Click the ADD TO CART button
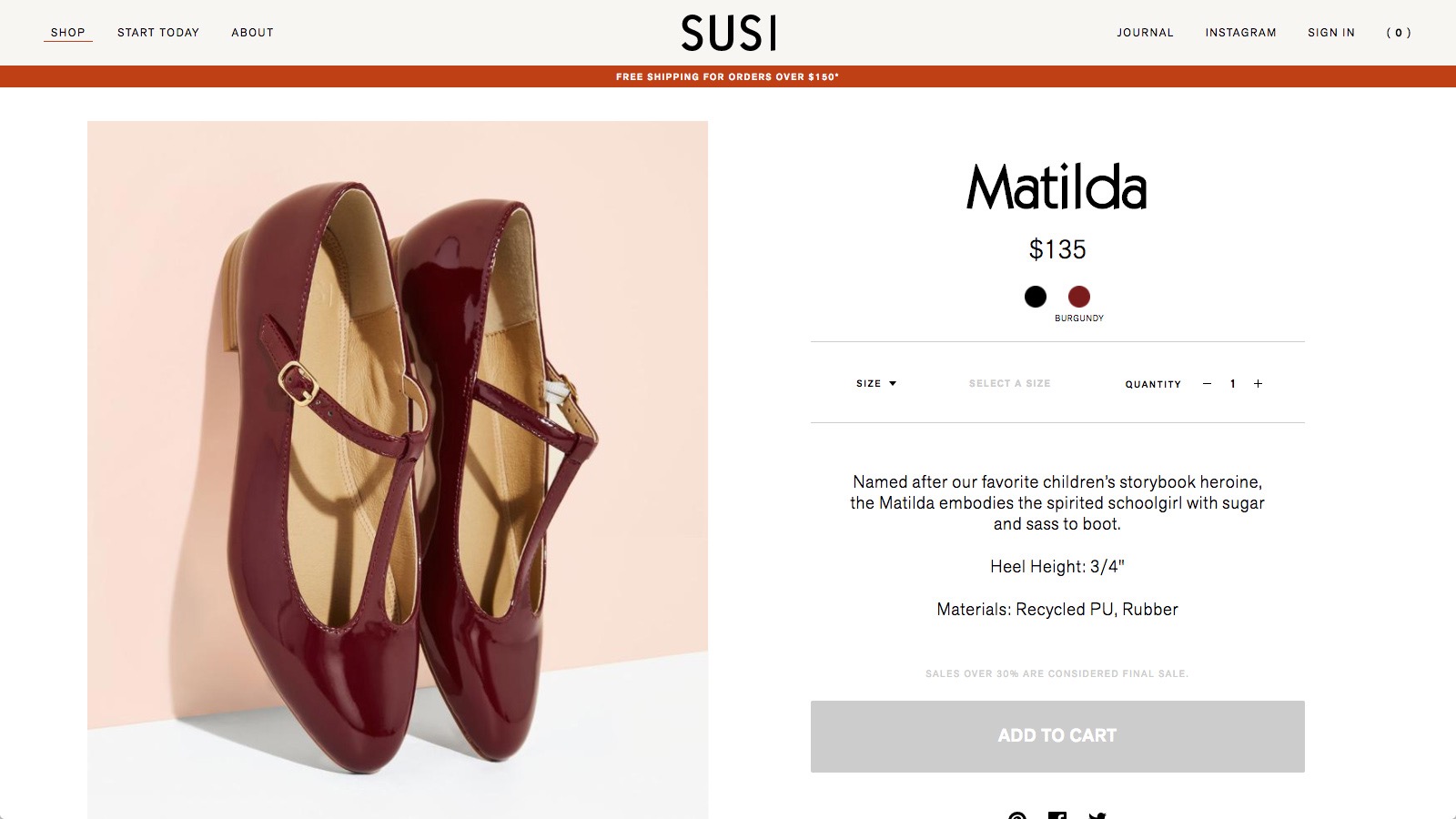Viewport: 1456px width, 819px height. coord(1056,736)
